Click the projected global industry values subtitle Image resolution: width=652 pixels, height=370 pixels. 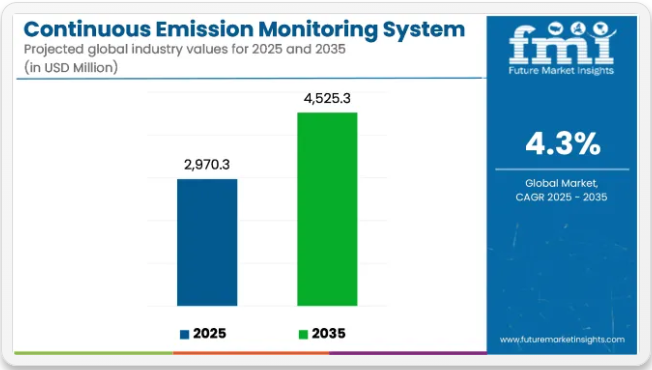click(185, 49)
